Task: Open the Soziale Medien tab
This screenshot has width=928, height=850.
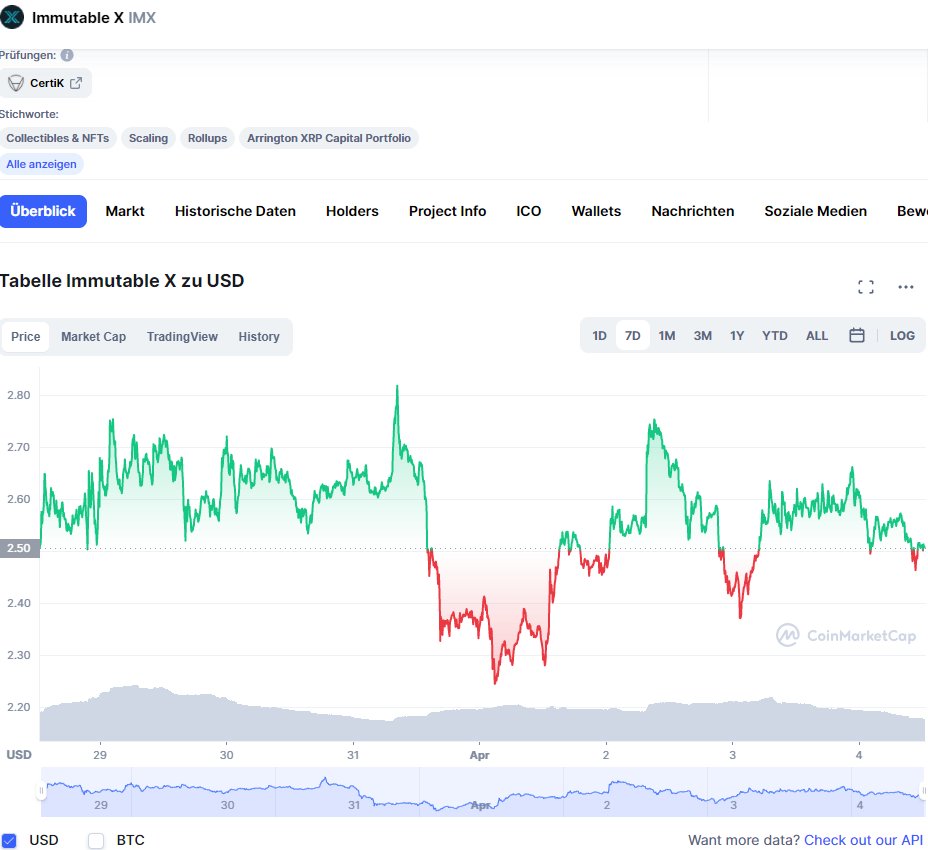Action: point(816,211)
